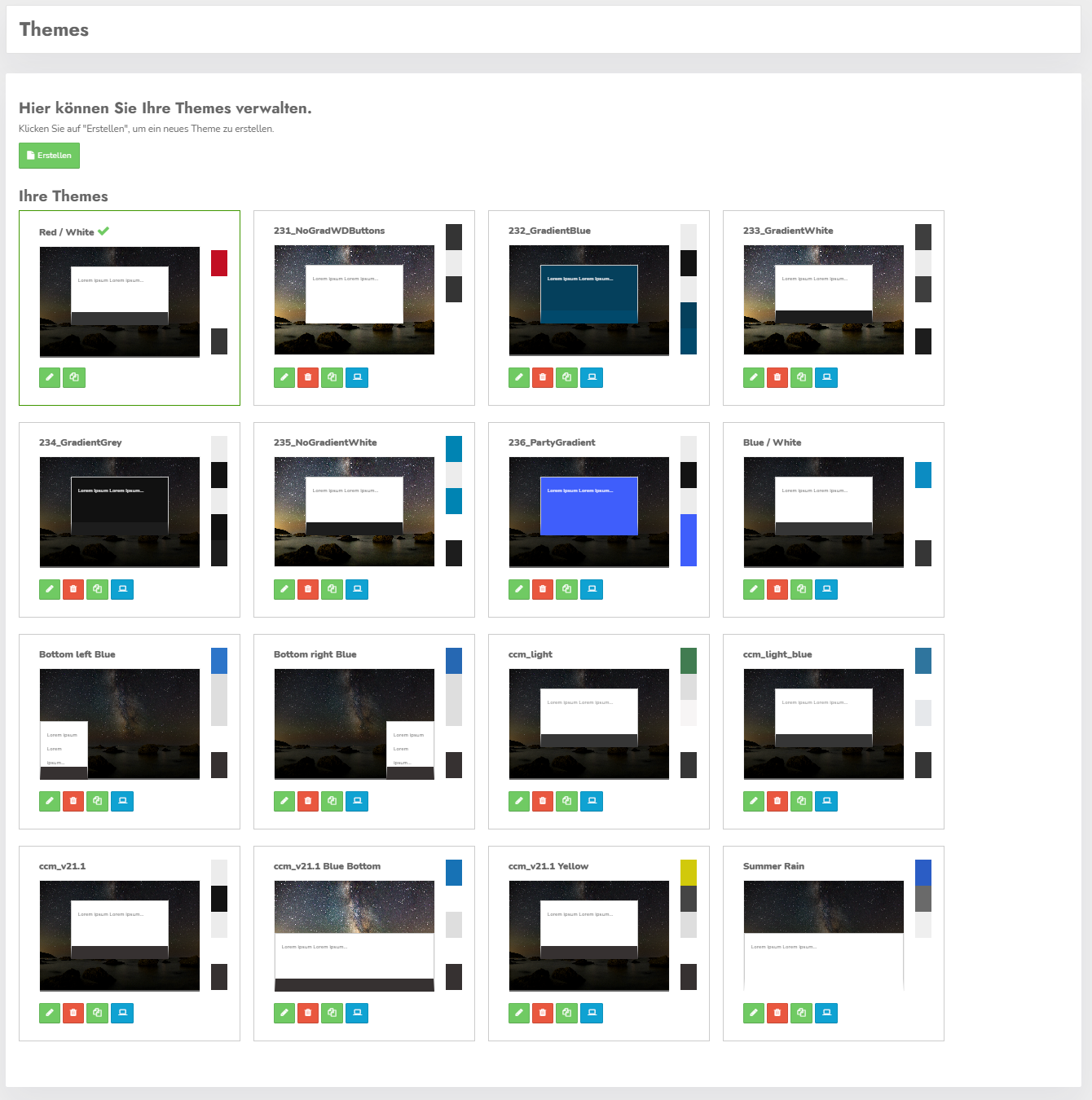The height and width of the screenshot is (1100, 1092).
Task: Delete the ccm_v21.1 Yellow theme
Action: (x=543, y=1013)
